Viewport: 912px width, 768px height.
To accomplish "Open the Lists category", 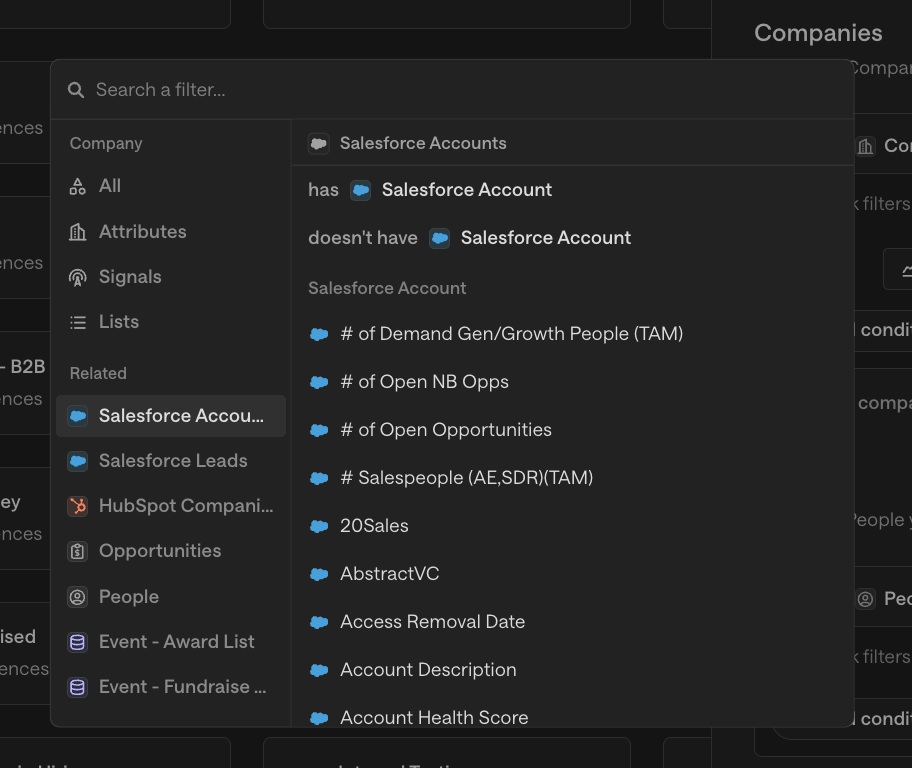I will (x=170, y=322).
